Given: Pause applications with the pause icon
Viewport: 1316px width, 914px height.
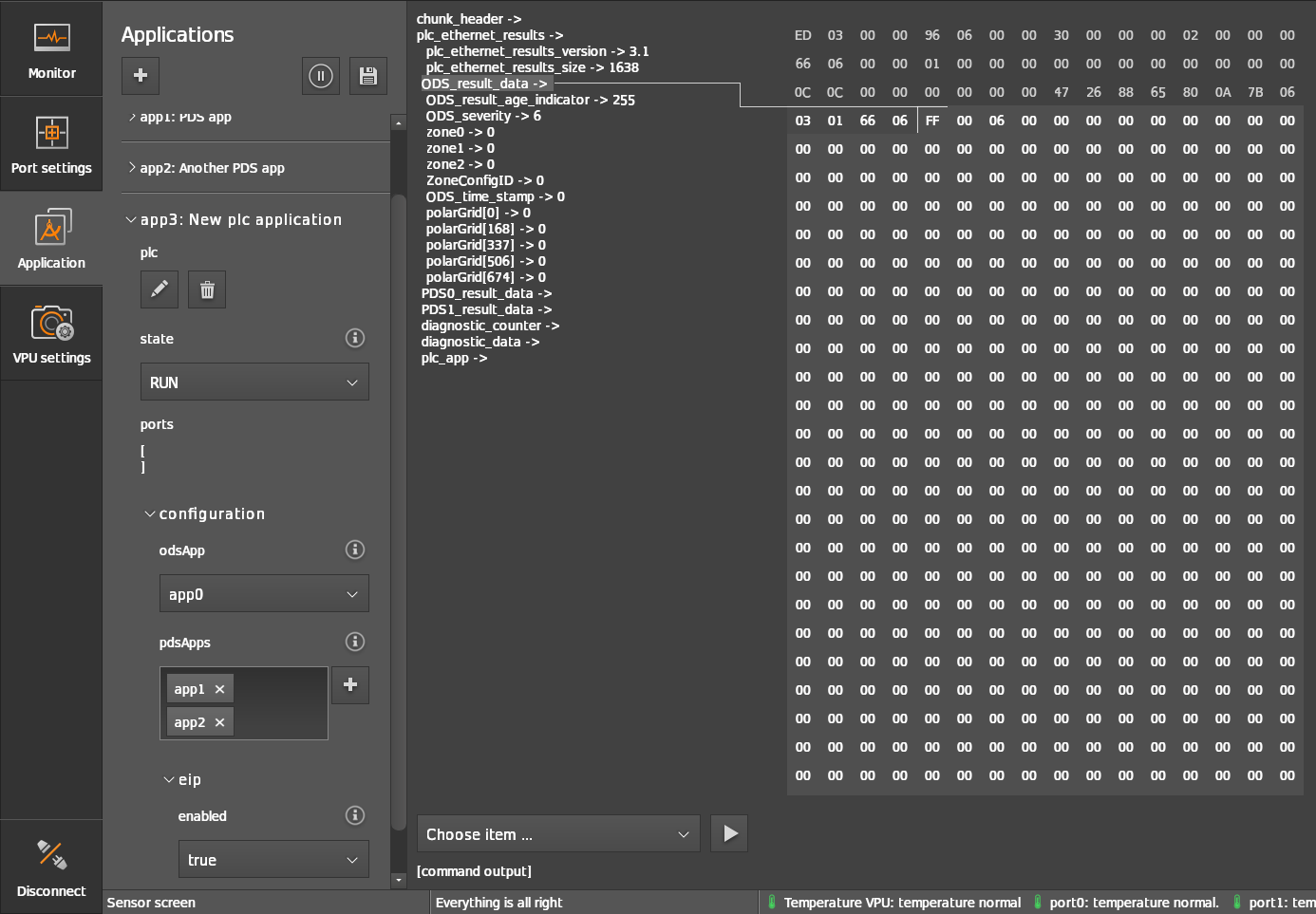Looking at the screenshot, I should pos(321,76).
